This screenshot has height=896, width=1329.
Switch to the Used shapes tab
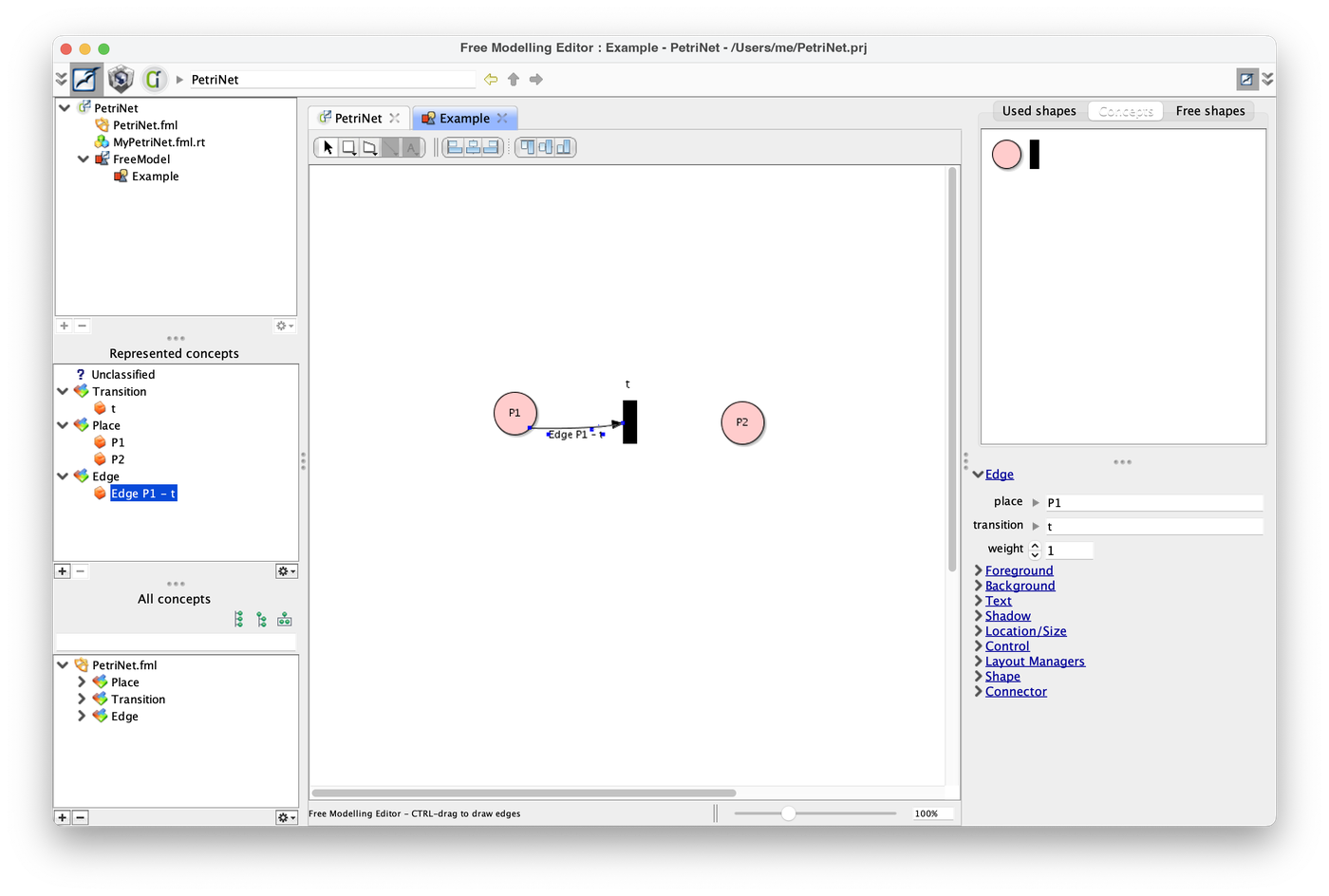tap(1039, 111)
